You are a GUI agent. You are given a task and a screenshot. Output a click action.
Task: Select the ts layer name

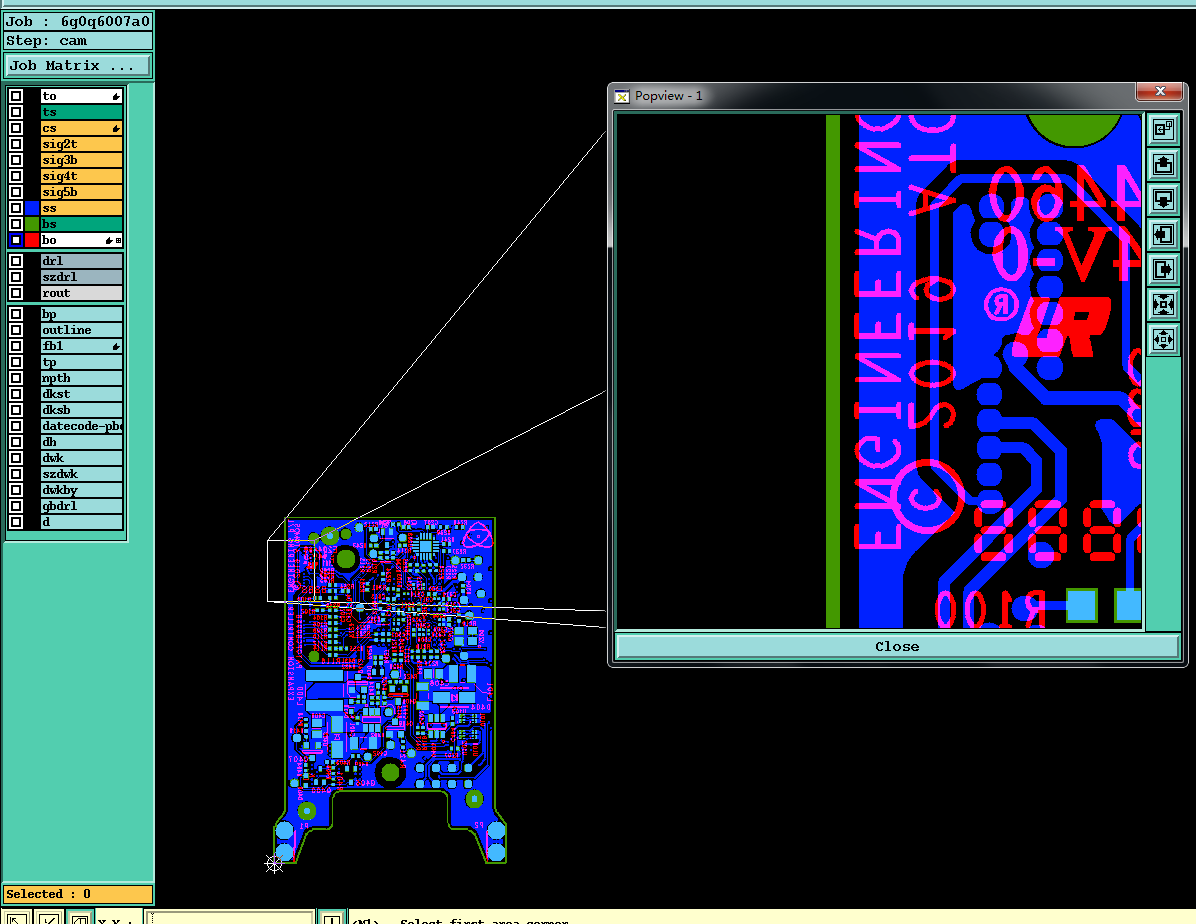(x=82, y=112)
